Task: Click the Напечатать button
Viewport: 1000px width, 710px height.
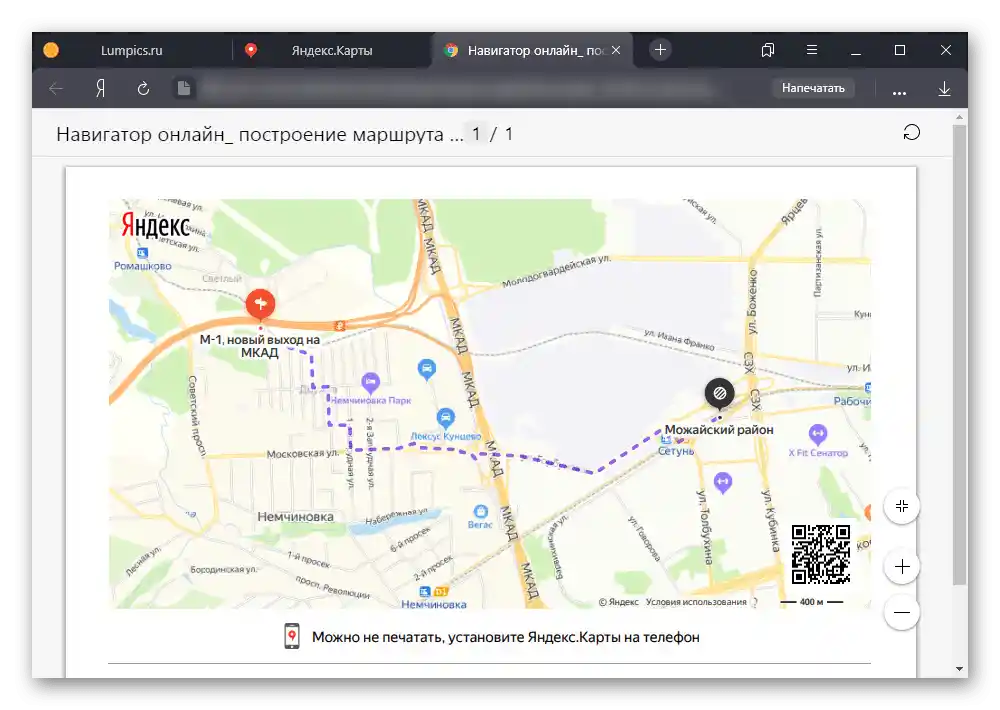Action: tap(813, 88)
